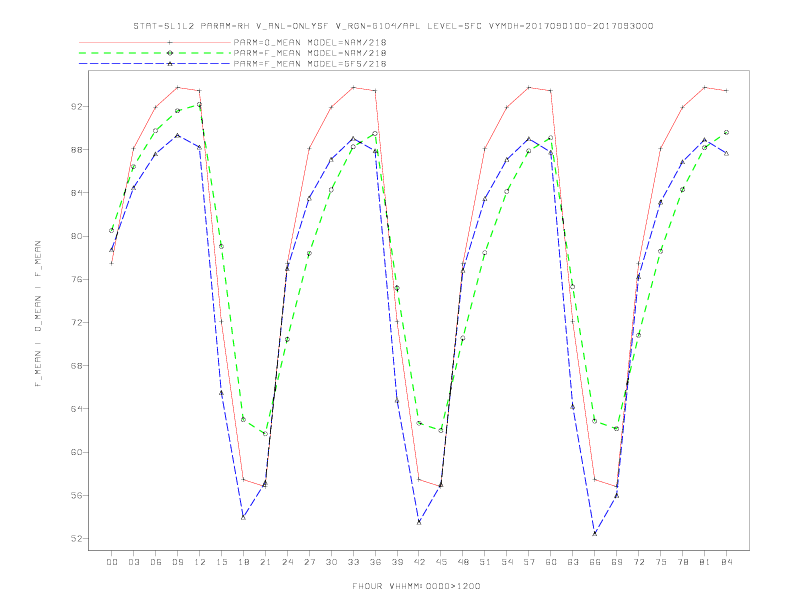Select legend entry PARM=O_MEAN MODEL=NAM/218
The image size is (792, 612).
click(x=310, y=42)
